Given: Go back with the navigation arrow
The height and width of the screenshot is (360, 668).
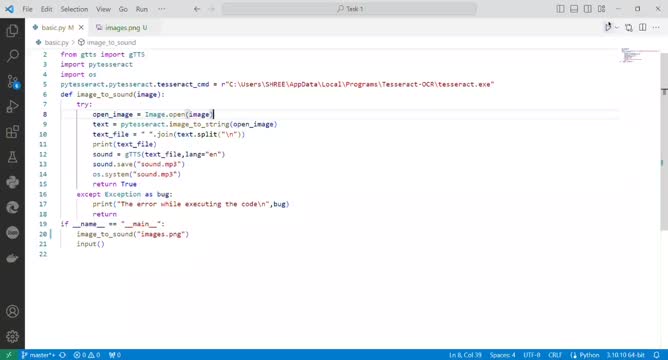Looking at the screenshot, I should coord(197,9).
